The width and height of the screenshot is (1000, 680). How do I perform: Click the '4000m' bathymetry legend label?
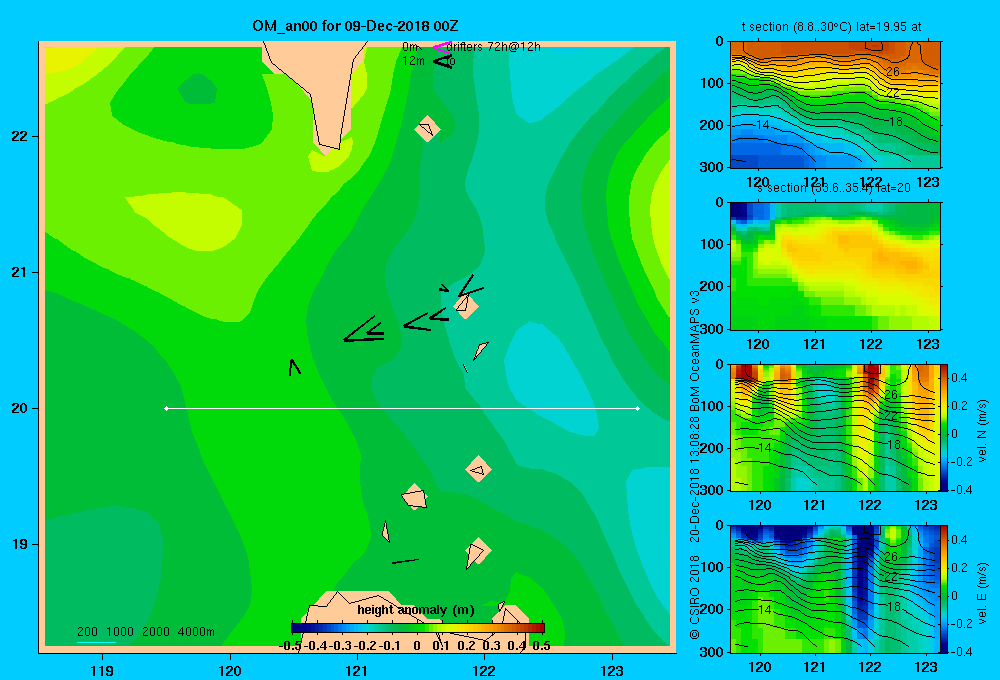(x=196, y=632)
